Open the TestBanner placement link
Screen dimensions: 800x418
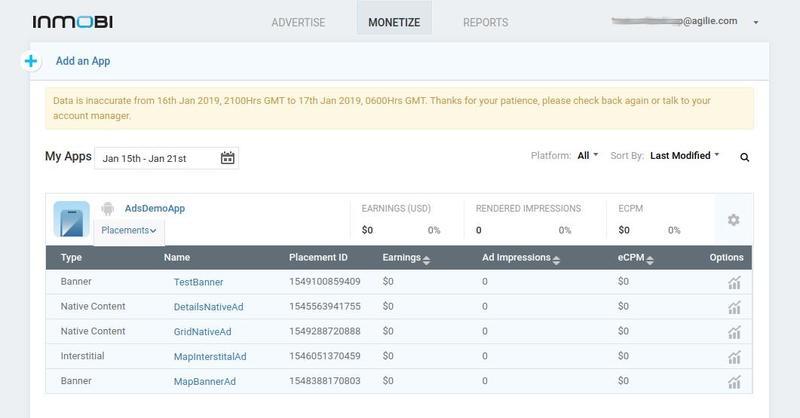click(x=198, y=283)
